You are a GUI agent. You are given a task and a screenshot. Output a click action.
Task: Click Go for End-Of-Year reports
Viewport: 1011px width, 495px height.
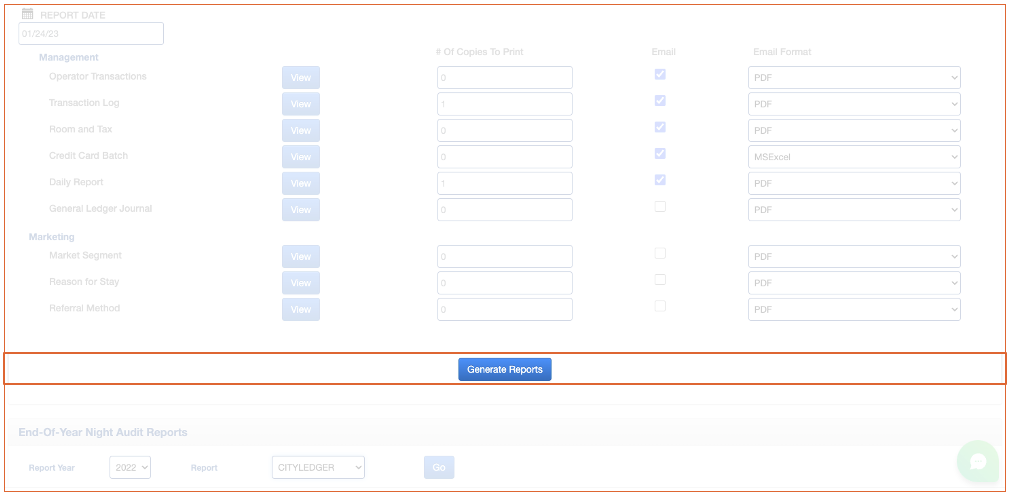(438, 467)
